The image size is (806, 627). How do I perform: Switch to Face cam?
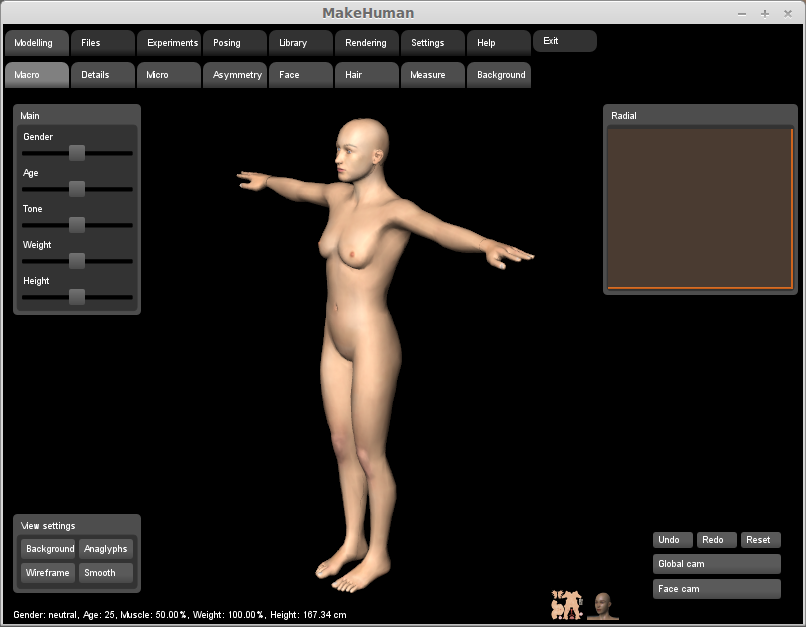717,589
